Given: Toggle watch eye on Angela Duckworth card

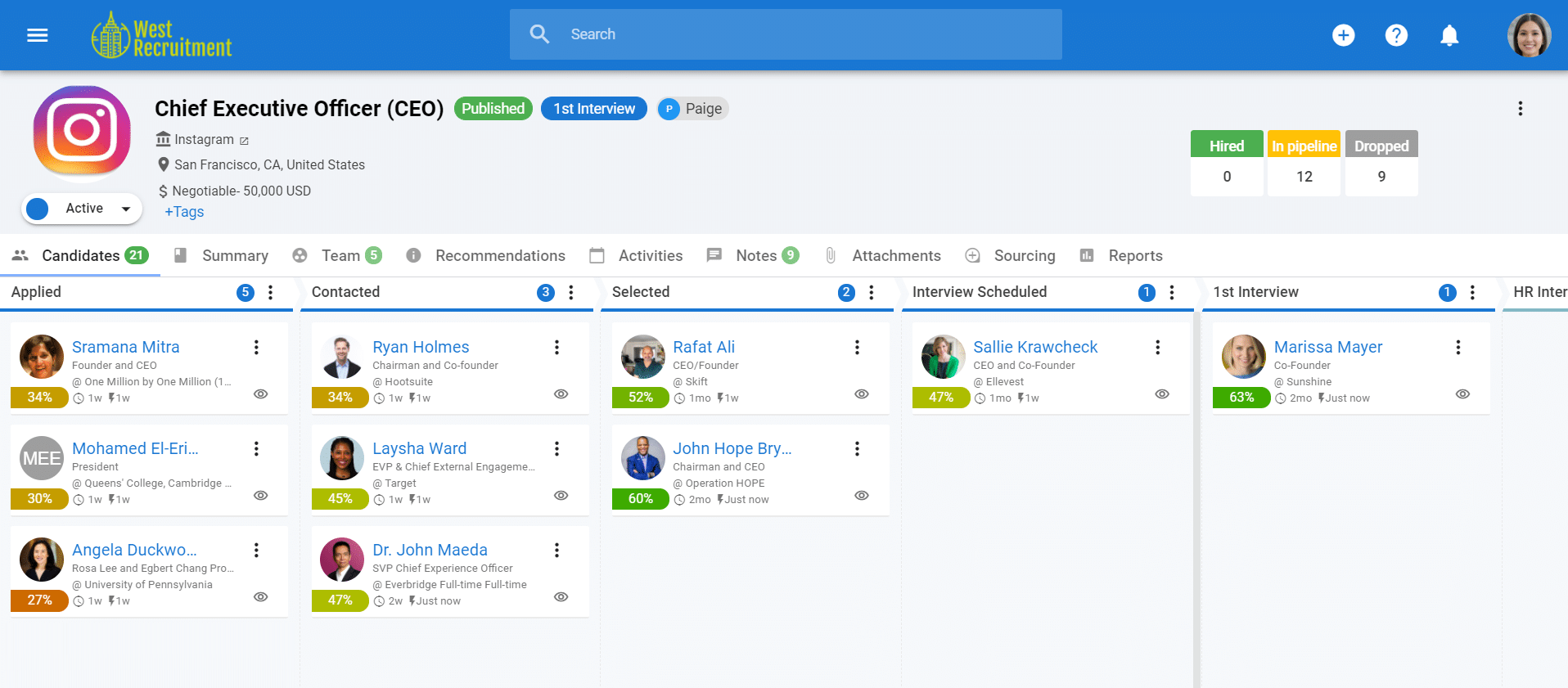Looking at the screenshot, I should [261, 597].
